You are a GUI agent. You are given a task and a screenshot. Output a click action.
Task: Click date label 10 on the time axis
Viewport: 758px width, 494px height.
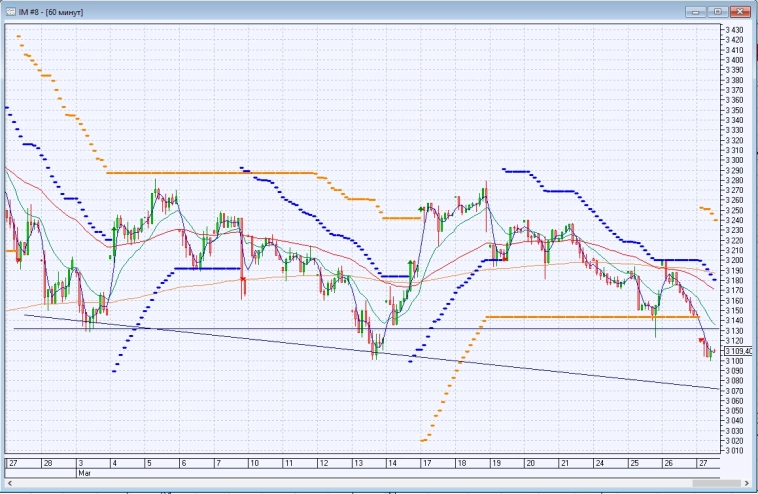254,464
